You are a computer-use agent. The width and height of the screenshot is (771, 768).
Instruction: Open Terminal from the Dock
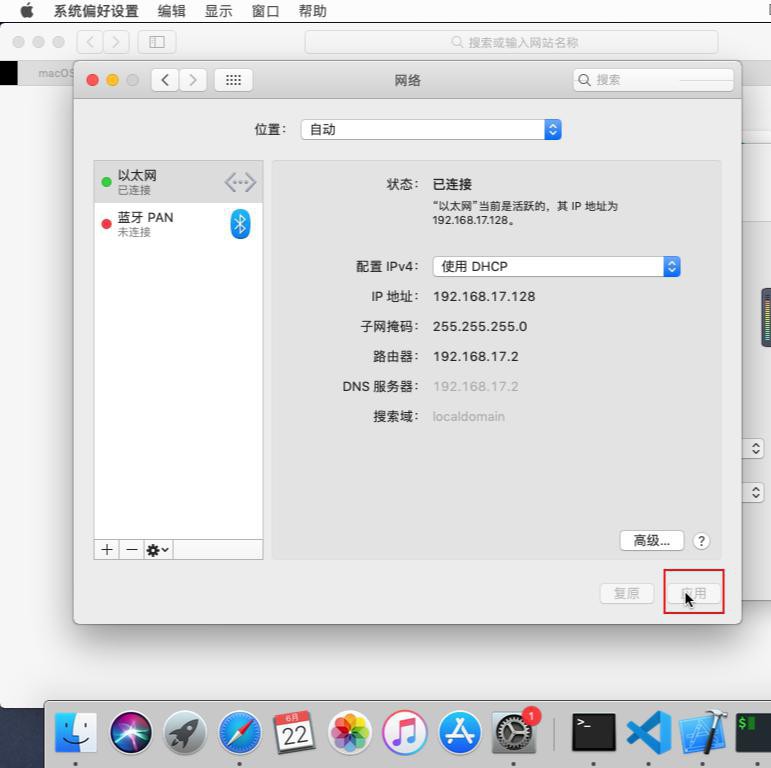pos(593,733)
